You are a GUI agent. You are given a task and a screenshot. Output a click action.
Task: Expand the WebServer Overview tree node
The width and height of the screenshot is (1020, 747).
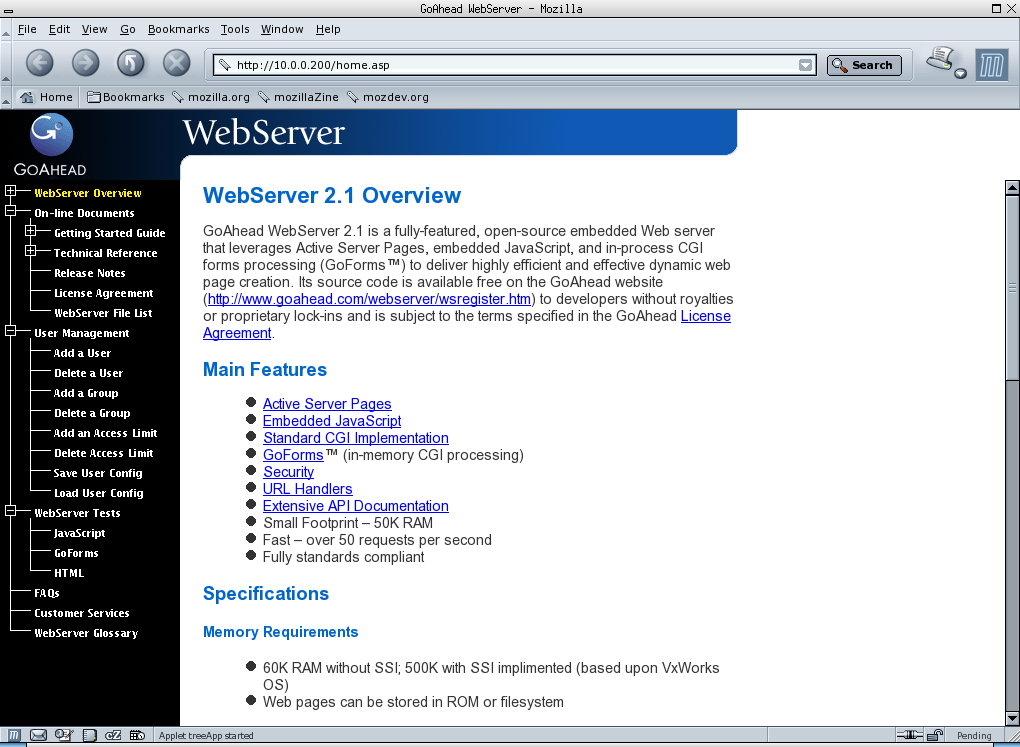(10, 191)
